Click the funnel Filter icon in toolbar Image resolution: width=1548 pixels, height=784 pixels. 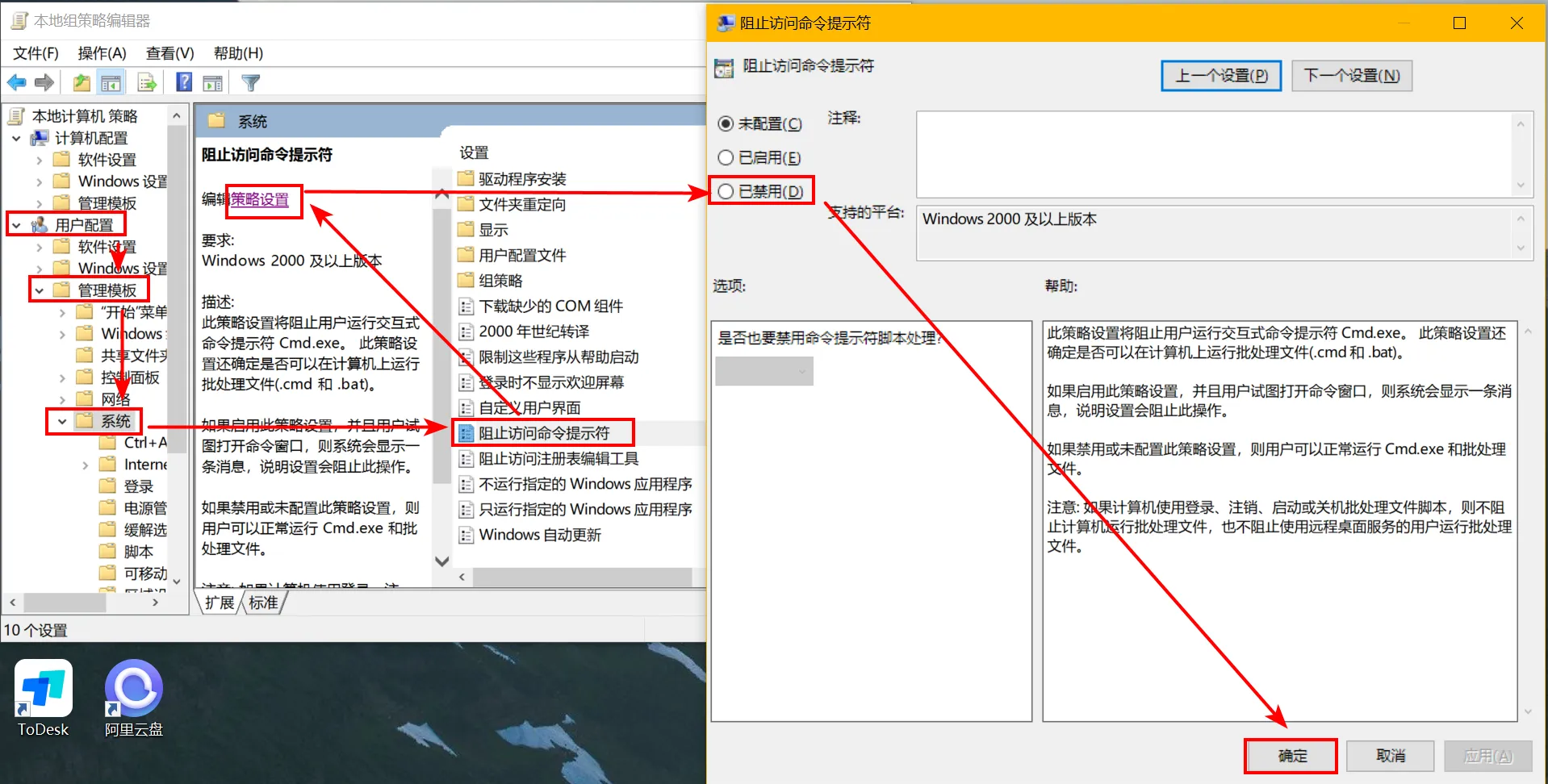click(x=250, y=82)
